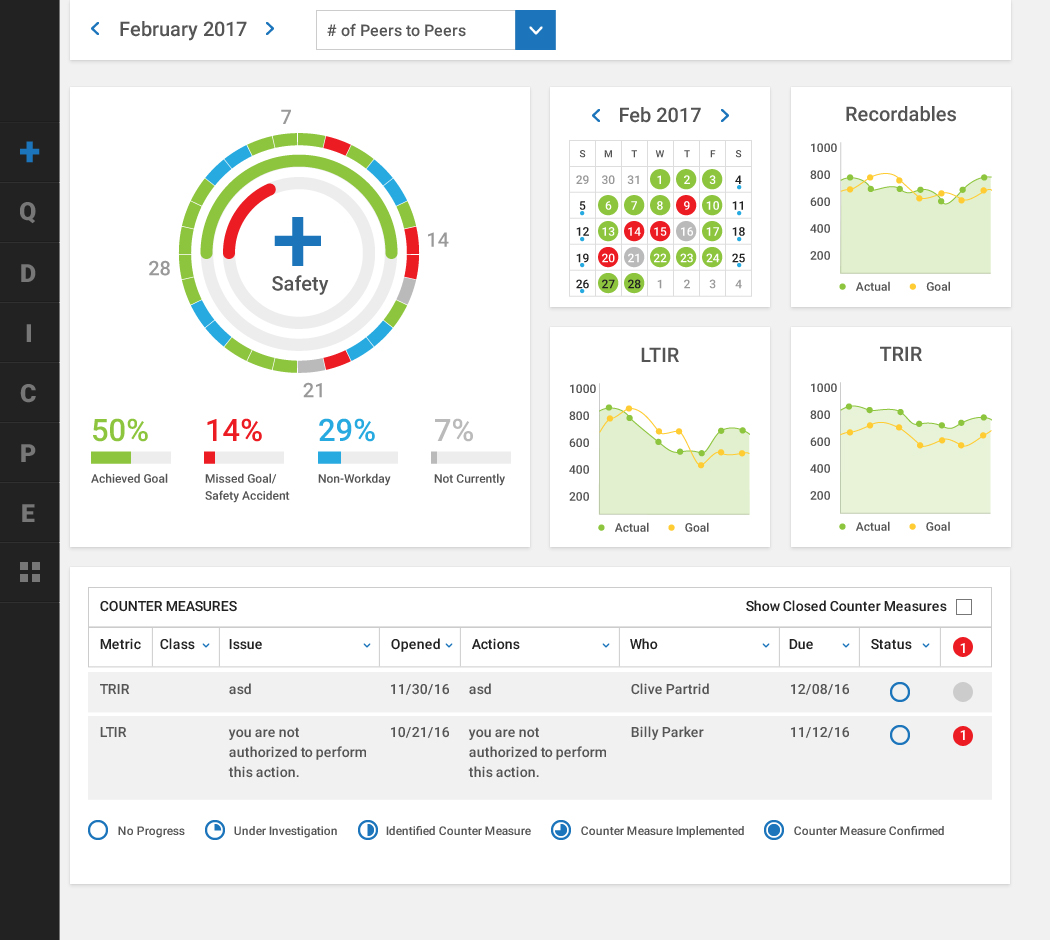Go to previous month in Feb 2017 calendar

click(x=596, y=116)
